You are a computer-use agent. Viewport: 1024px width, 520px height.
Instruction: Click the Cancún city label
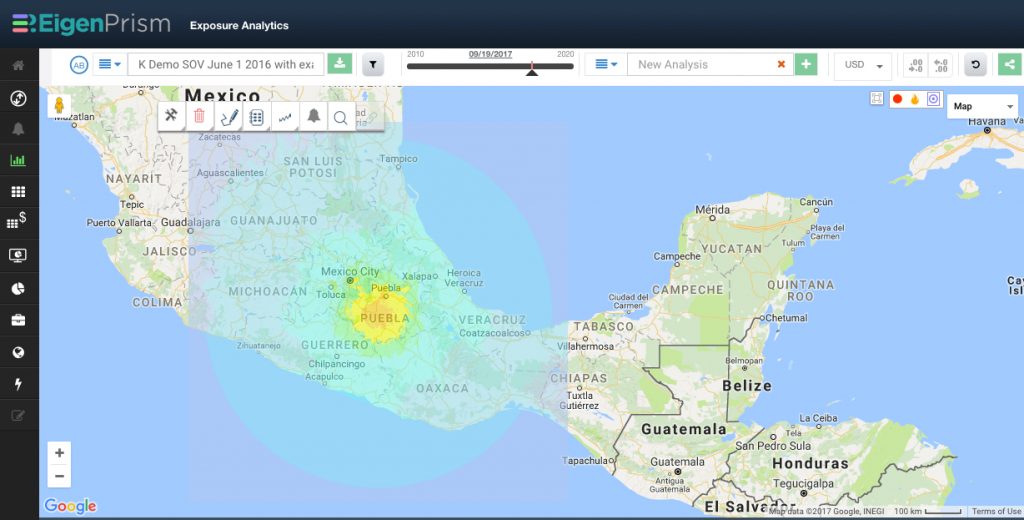816,202
